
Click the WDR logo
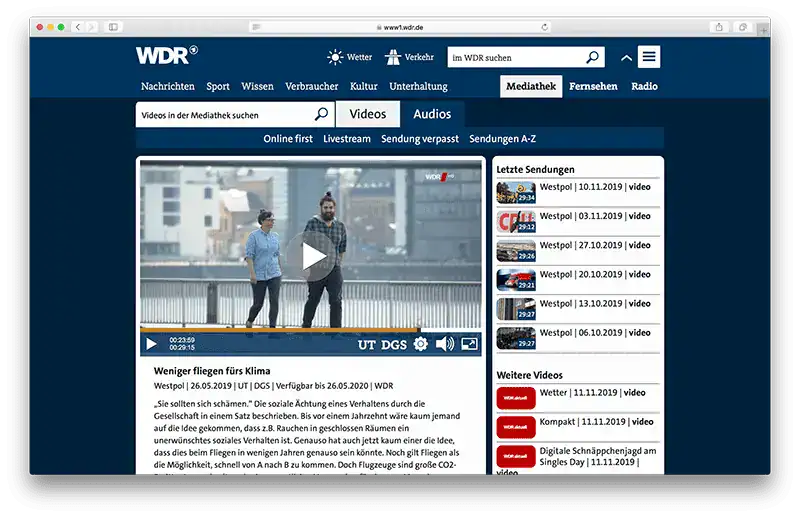tap(167, 55)
